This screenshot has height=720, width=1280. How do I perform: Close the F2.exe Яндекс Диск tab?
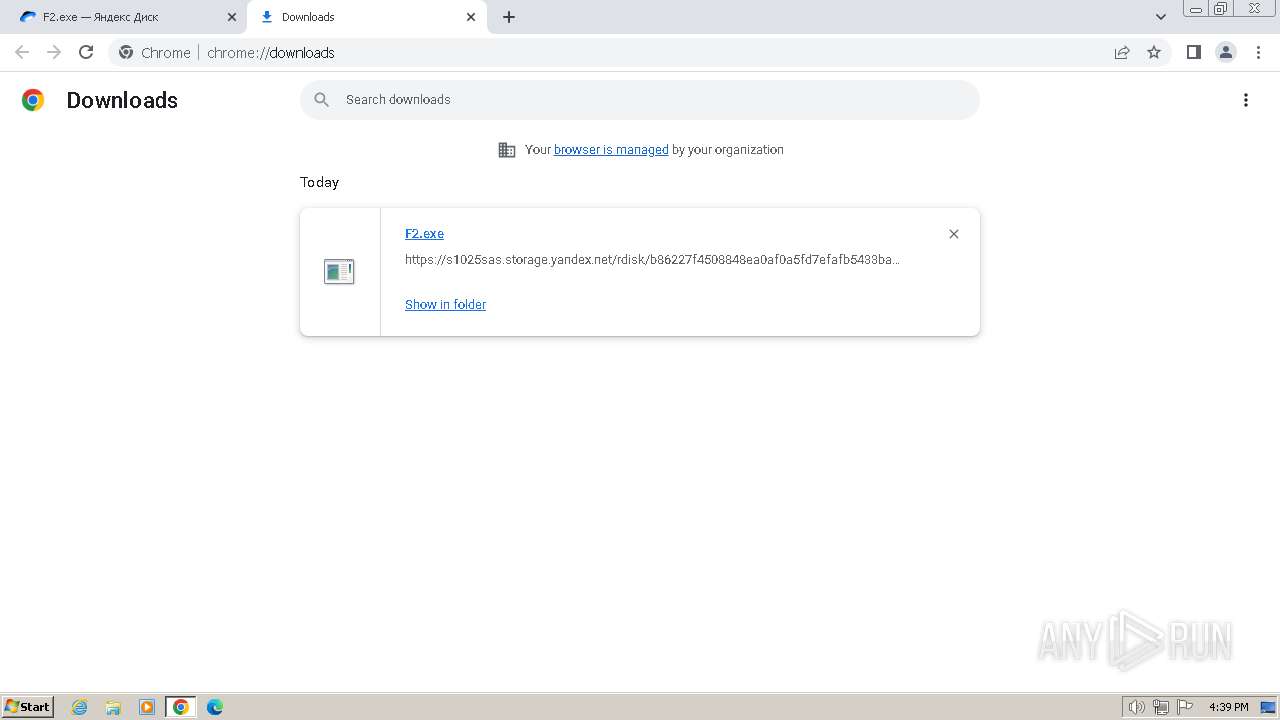pos(232,17)
